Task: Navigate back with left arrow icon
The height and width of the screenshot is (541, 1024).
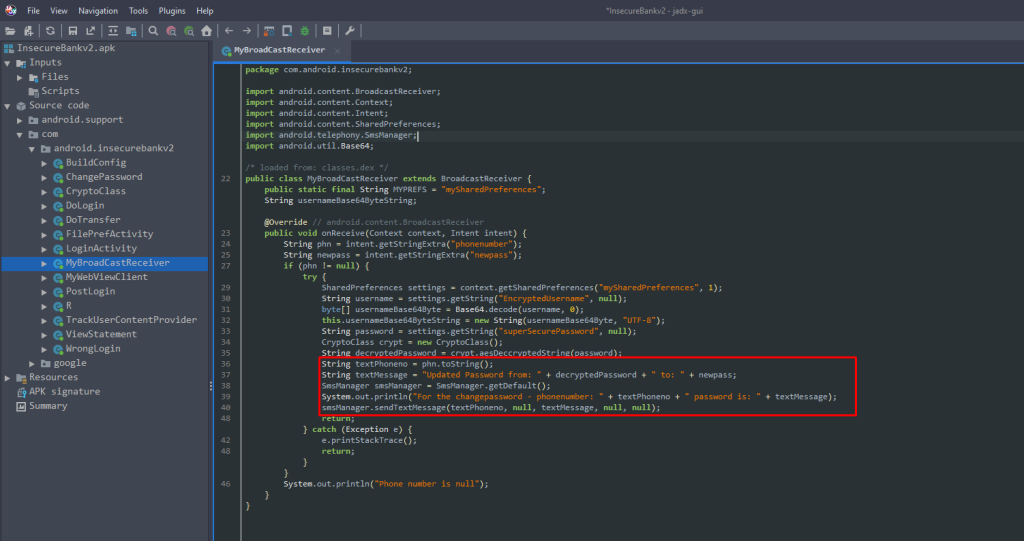Action: click(229, 31)
